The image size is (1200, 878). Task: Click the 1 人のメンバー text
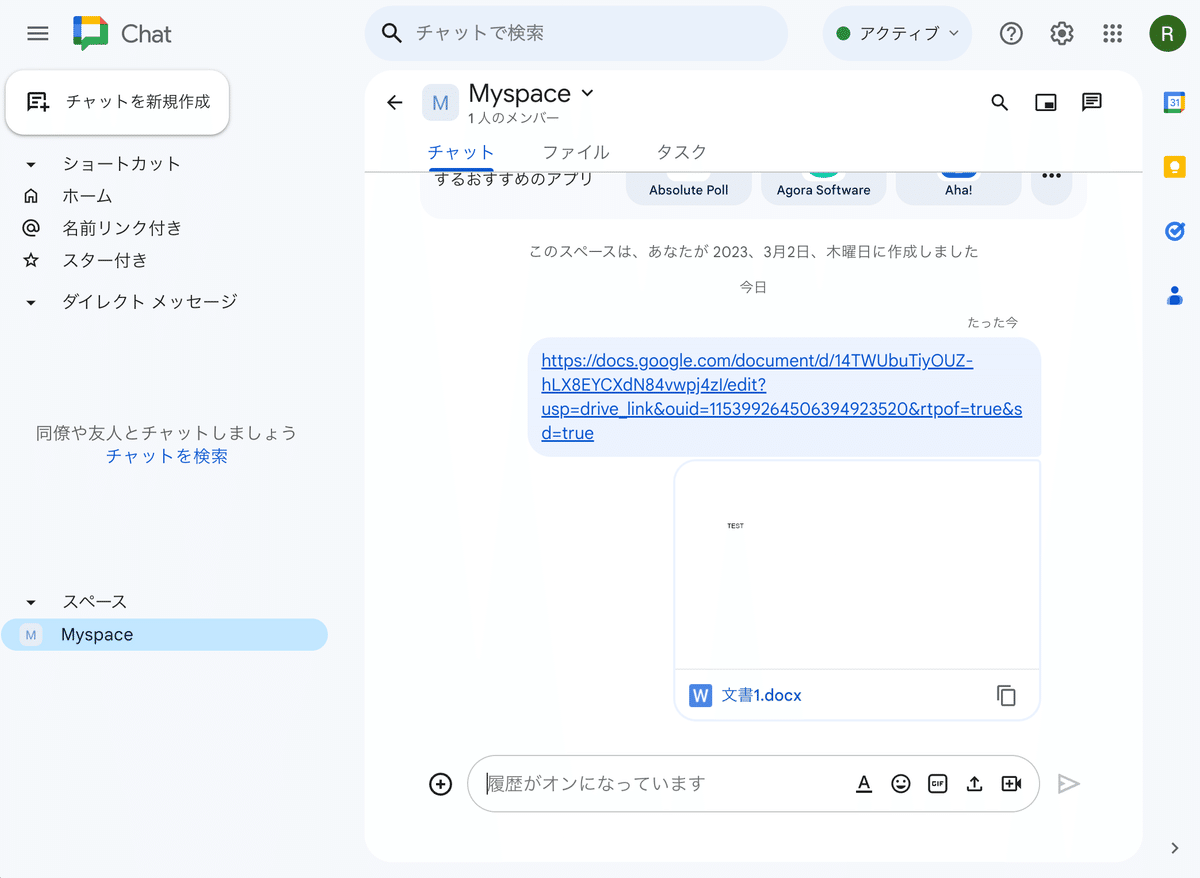click(514, 119)
